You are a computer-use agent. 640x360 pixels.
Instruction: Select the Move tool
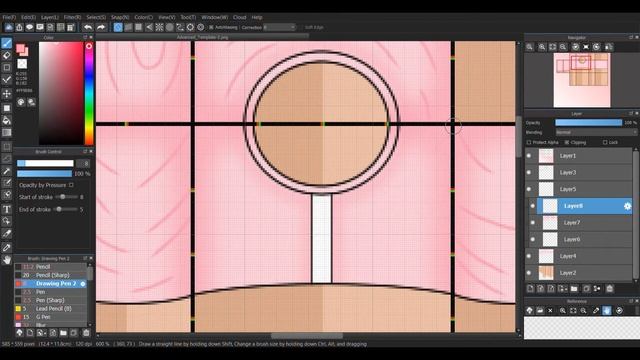[x=7, y=93]
